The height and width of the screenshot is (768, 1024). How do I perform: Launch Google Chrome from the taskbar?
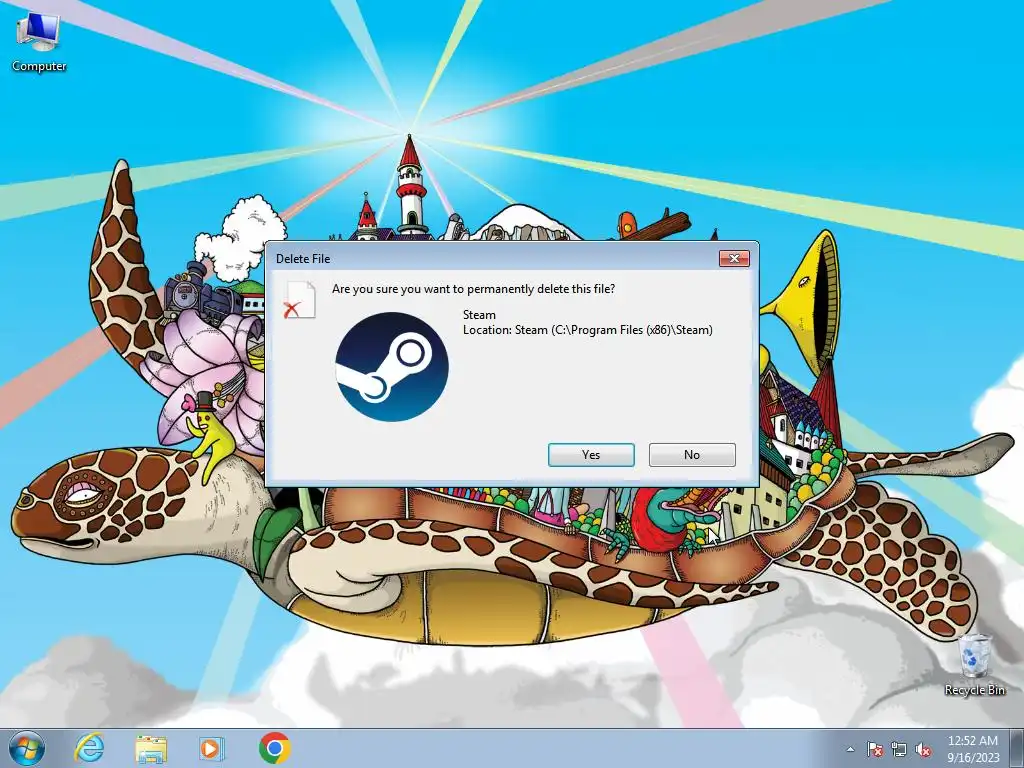[x=274, y=748]
